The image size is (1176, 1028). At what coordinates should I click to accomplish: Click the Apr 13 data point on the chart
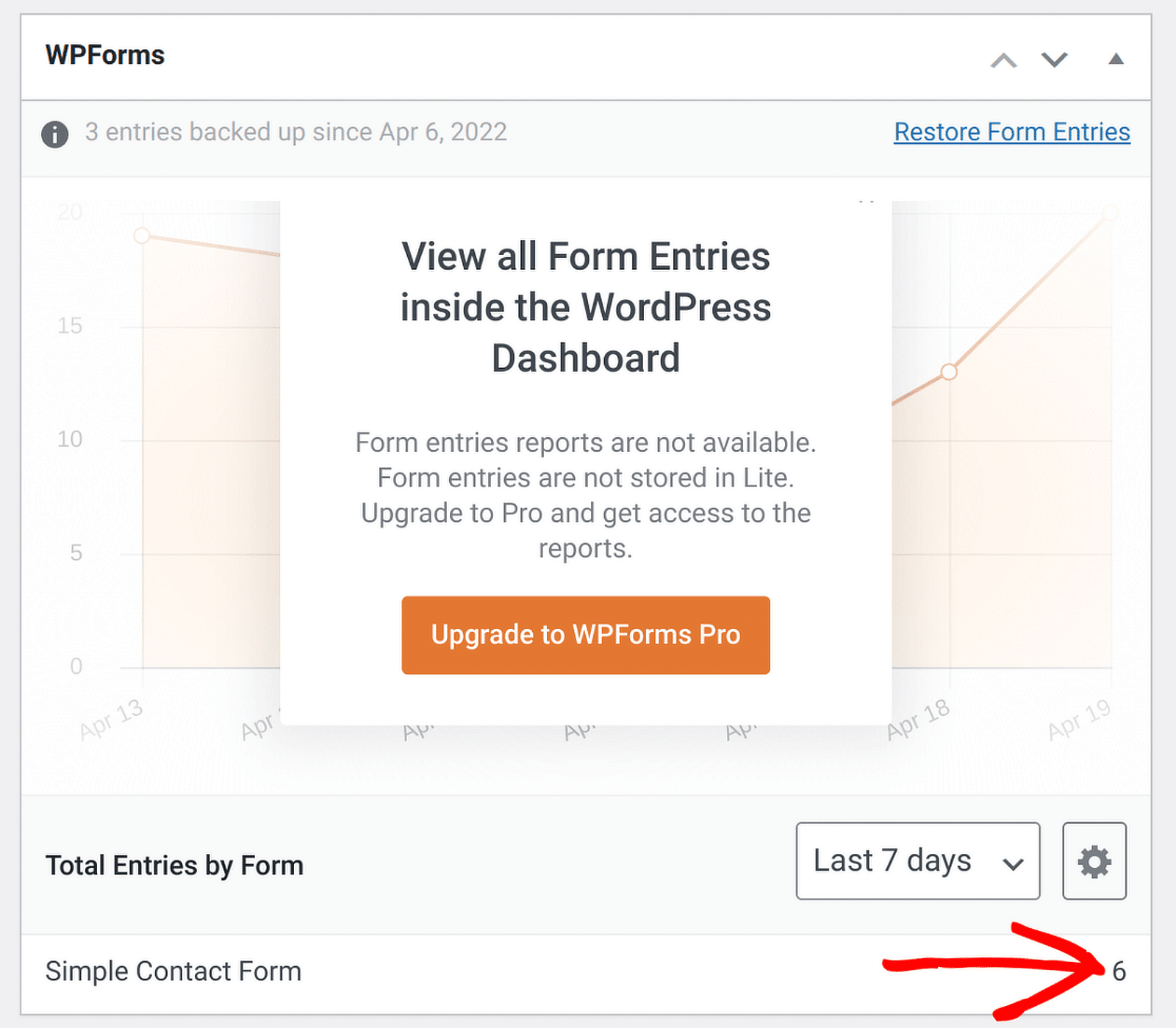(x=141, y=235)
